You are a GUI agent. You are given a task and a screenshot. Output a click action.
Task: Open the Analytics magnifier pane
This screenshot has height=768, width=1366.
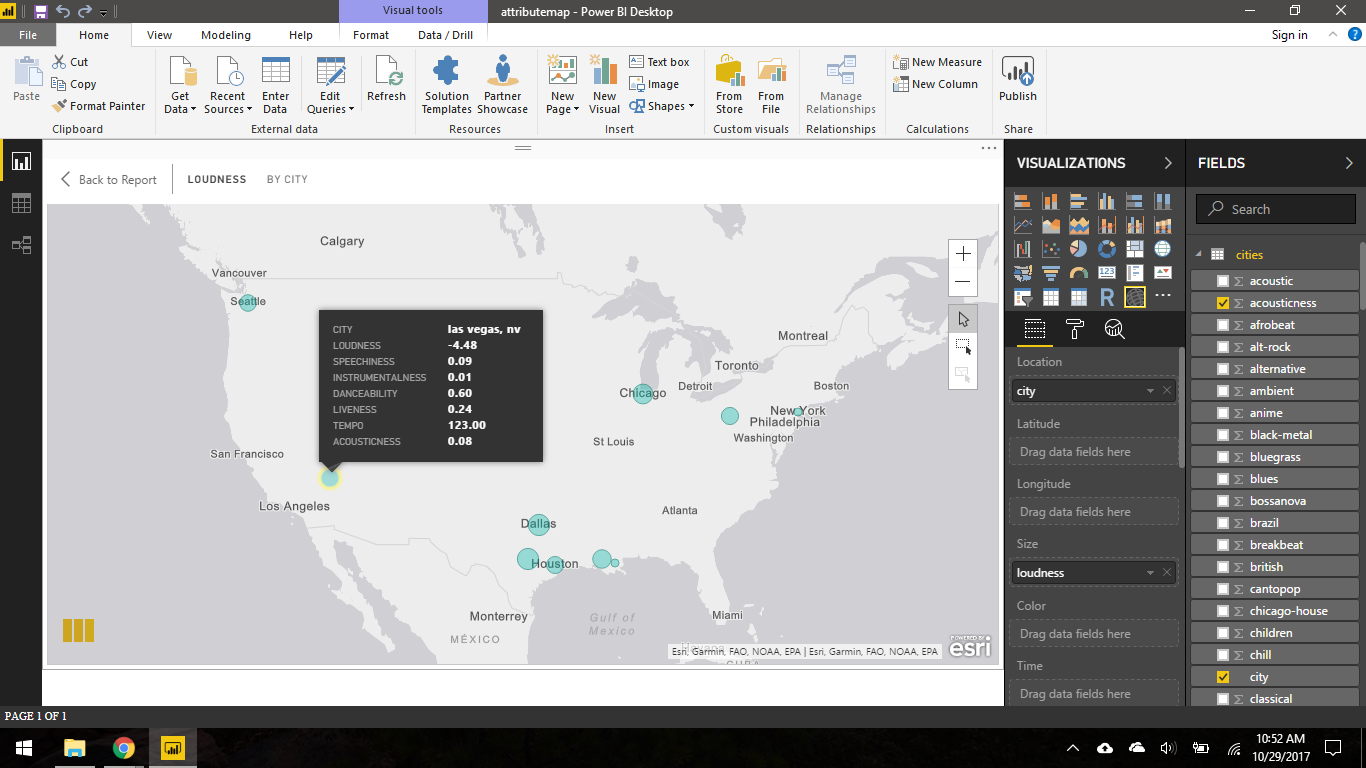pyautogui.click(x=1115, y=329)
